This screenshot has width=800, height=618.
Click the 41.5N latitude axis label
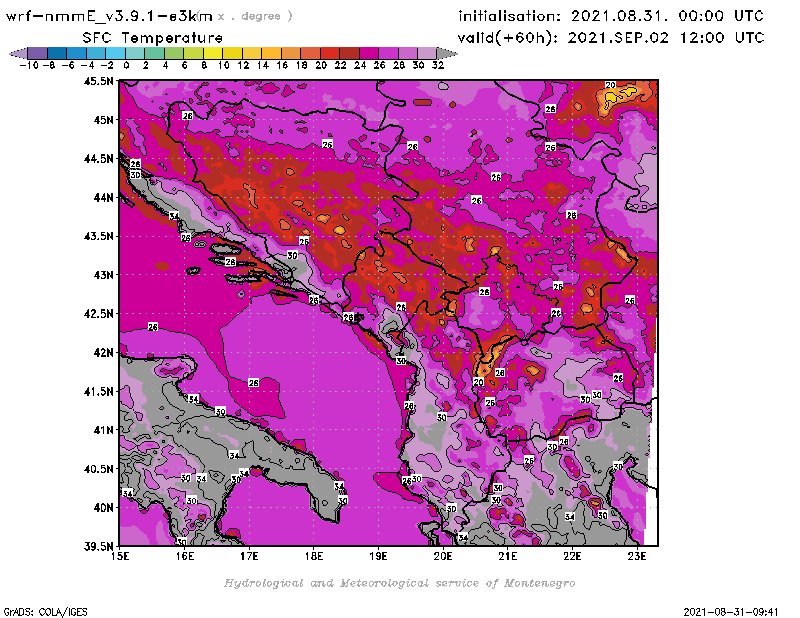[98, 391]
